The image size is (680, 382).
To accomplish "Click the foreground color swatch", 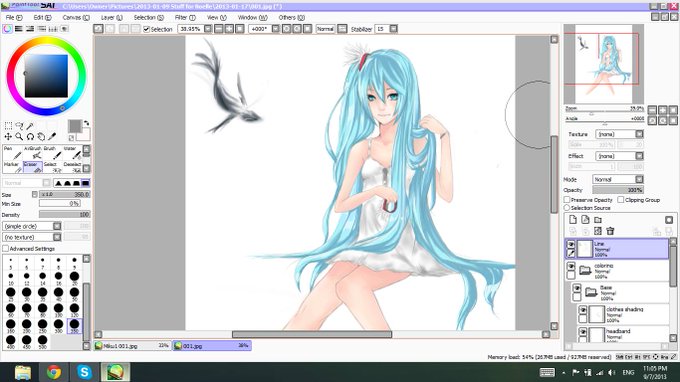I will [x=75, y=126].
